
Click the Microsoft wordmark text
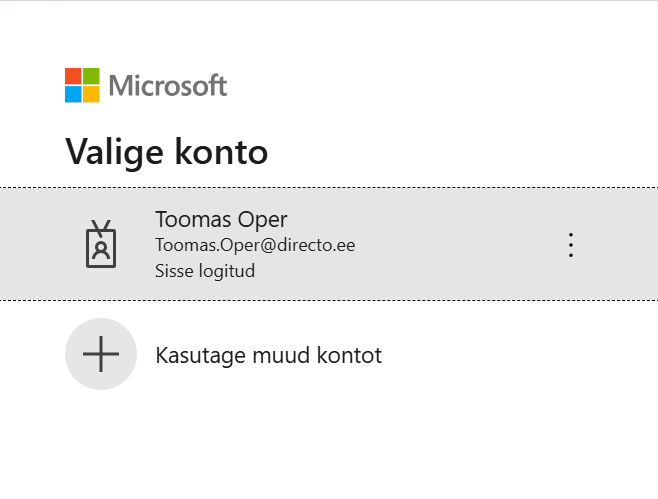(x=168, y=86)
